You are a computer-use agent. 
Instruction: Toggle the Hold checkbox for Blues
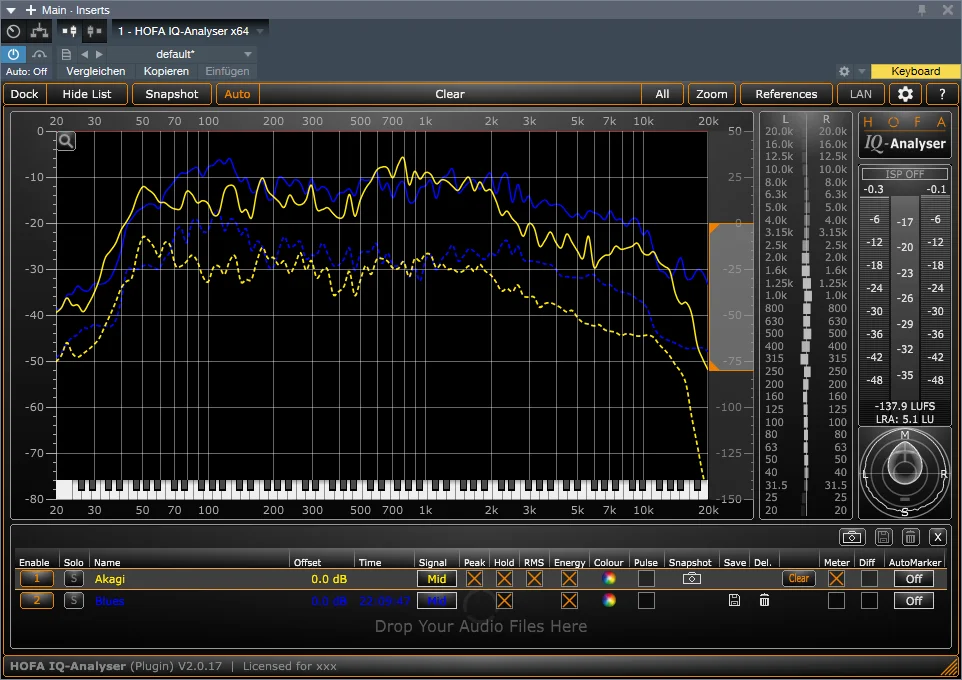(x=504, y=600)
